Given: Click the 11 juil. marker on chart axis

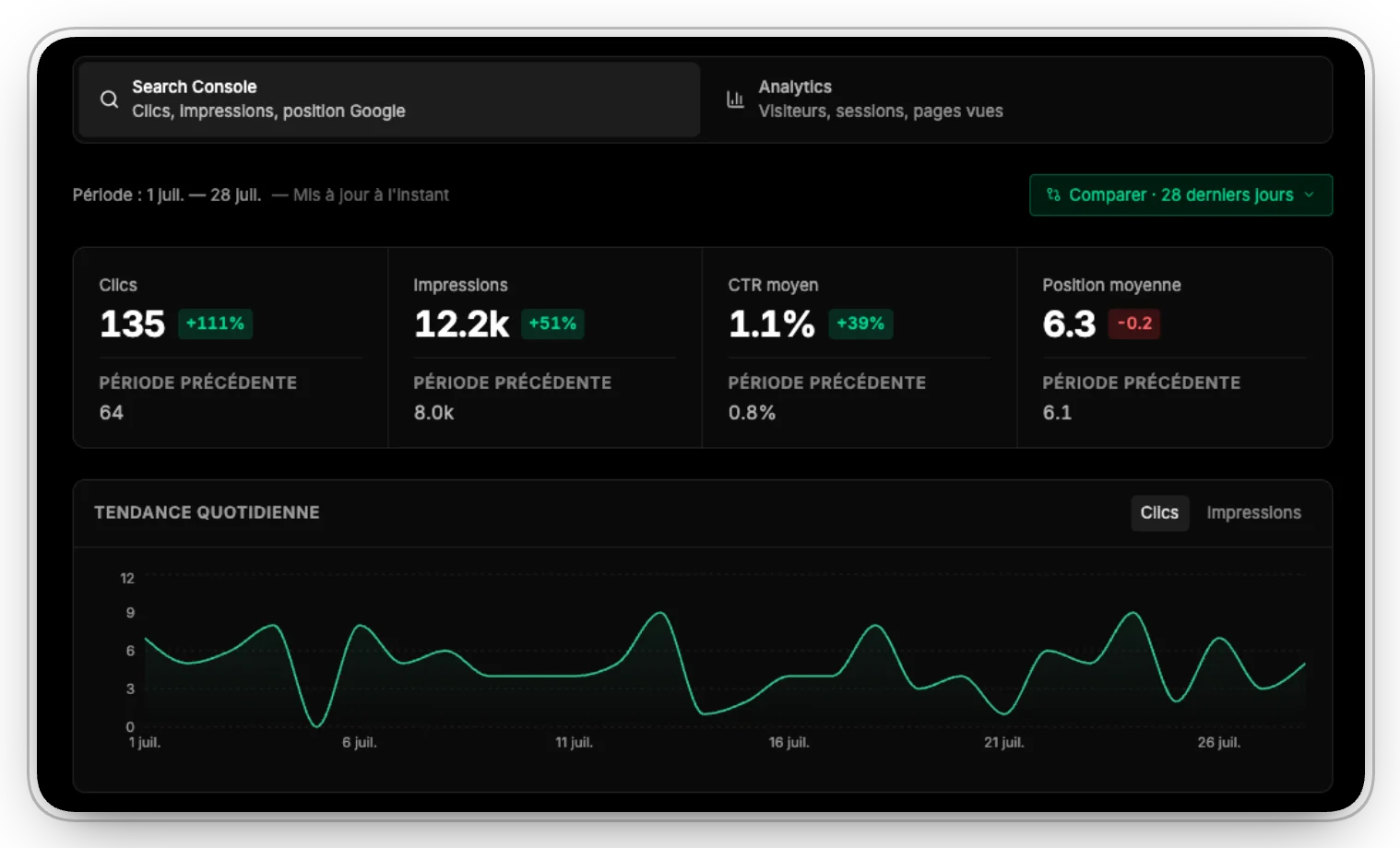Looking at the screenshot, I should click(x=574, y=742).
